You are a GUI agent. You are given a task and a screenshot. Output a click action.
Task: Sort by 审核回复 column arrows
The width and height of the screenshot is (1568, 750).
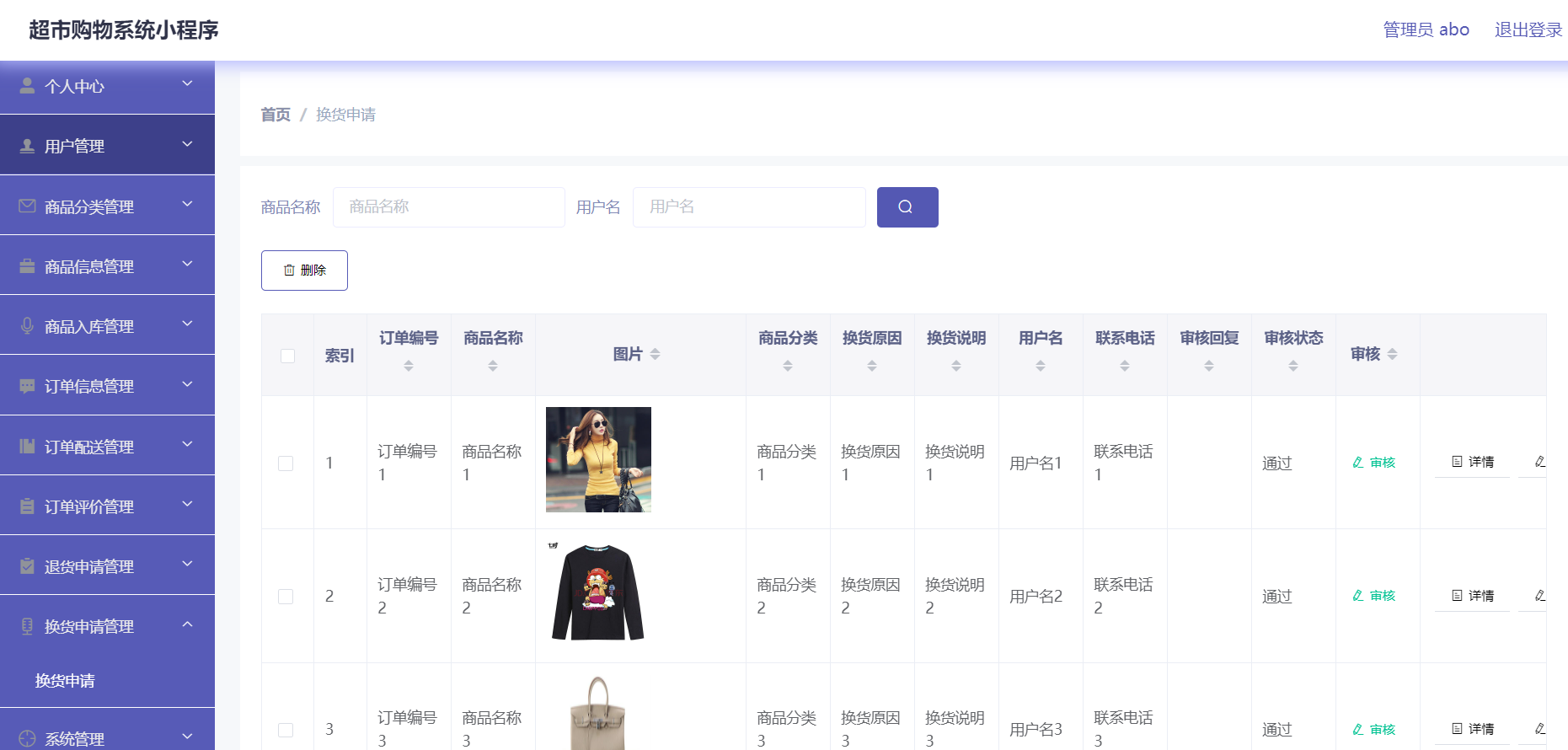coord(1209,366)
